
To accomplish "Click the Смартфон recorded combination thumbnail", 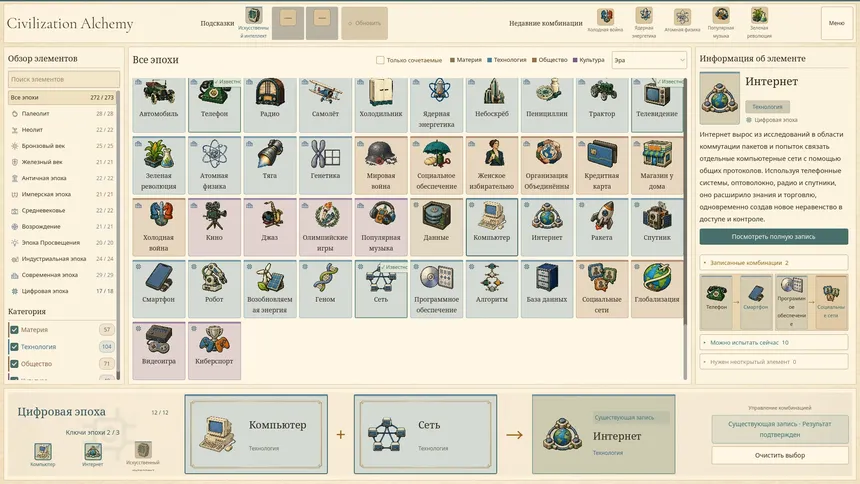I will click(755, 302).
